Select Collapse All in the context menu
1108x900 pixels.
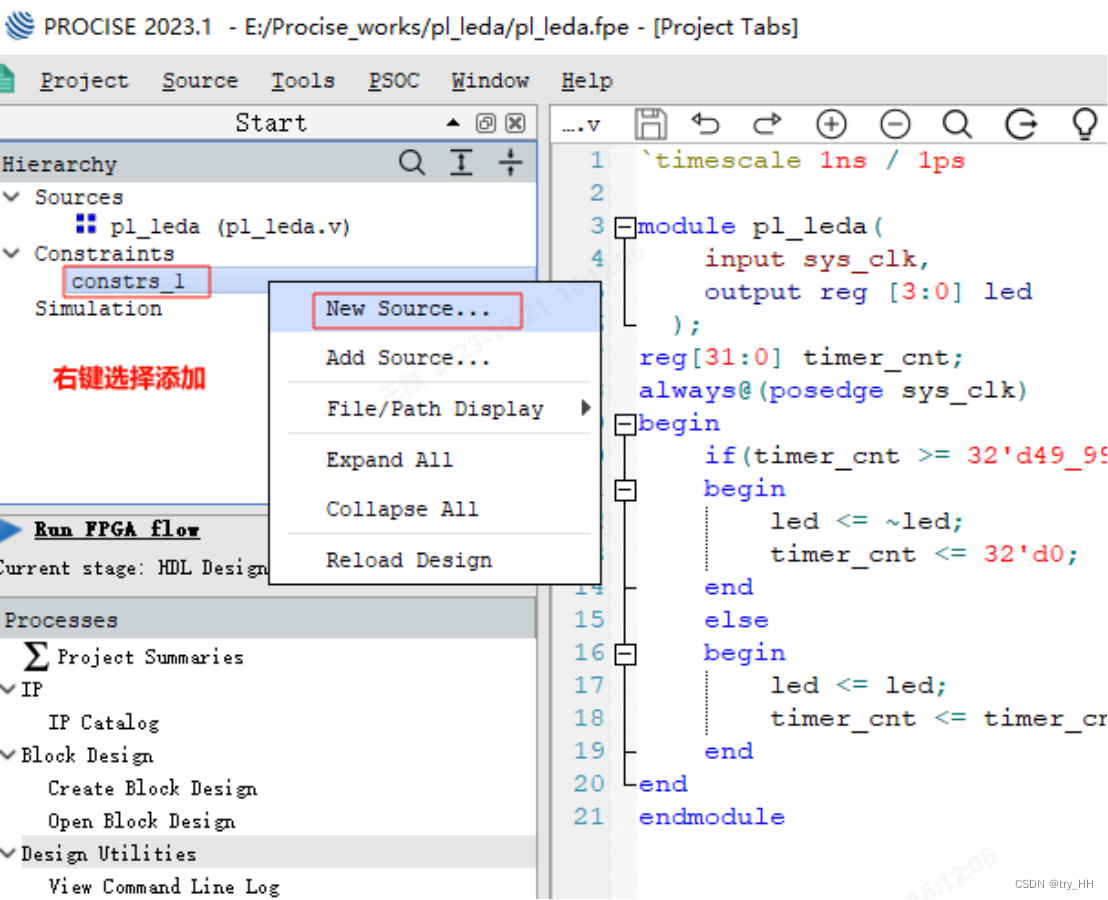[x=435, y=509]
